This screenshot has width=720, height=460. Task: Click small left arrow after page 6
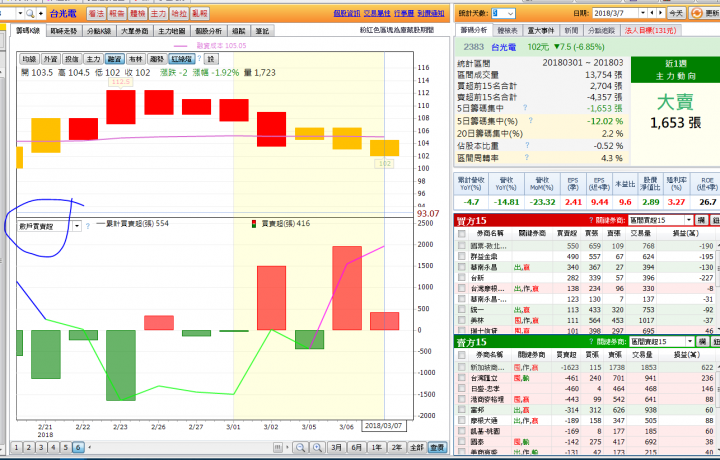click(90, 447)
